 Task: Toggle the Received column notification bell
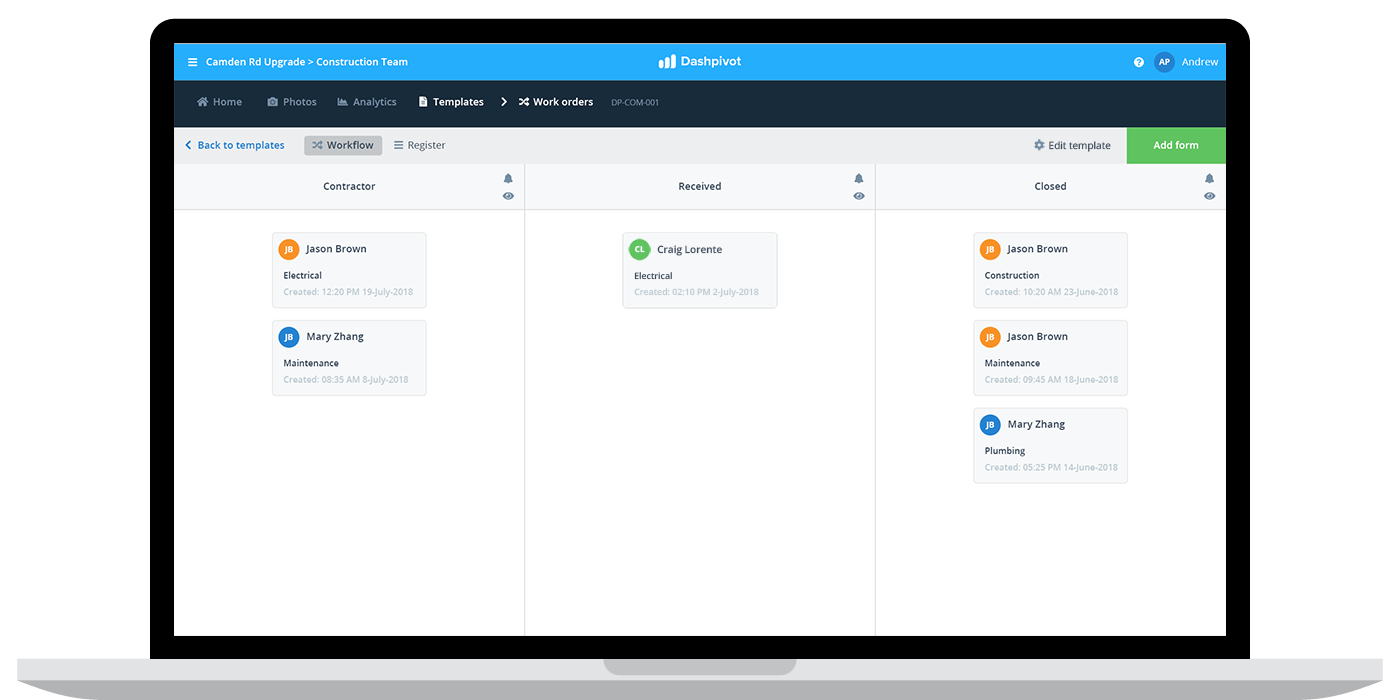(x=859, y=179)
